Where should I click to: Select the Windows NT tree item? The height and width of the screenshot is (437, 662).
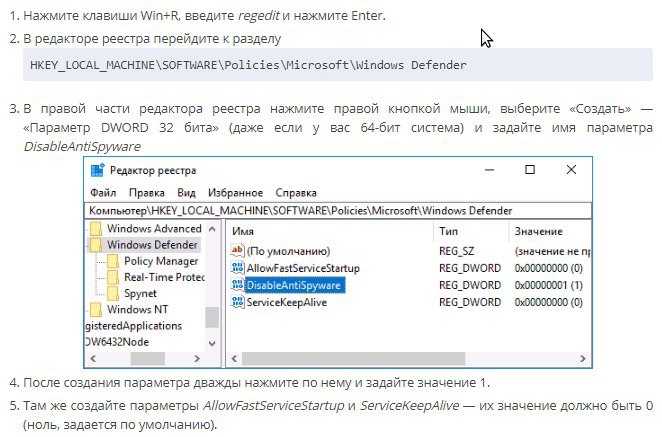138,309
